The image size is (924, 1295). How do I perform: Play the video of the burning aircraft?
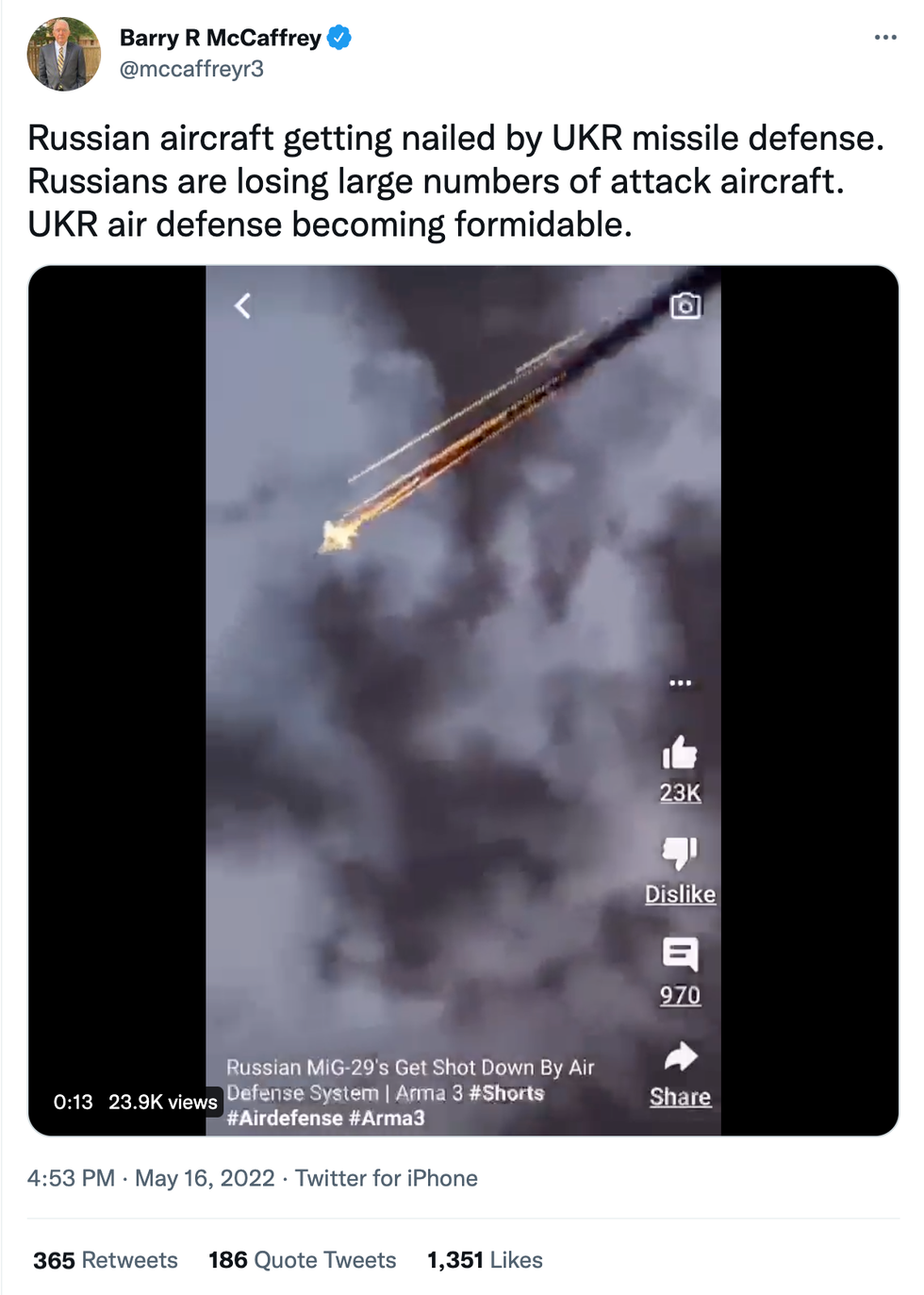pyautogui.click(x=463, y=700)
